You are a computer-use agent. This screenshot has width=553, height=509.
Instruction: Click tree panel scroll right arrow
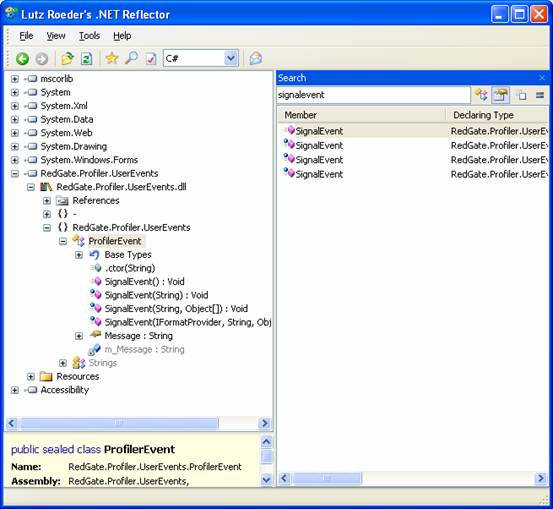pyautogui.click(x=265, y=423)
